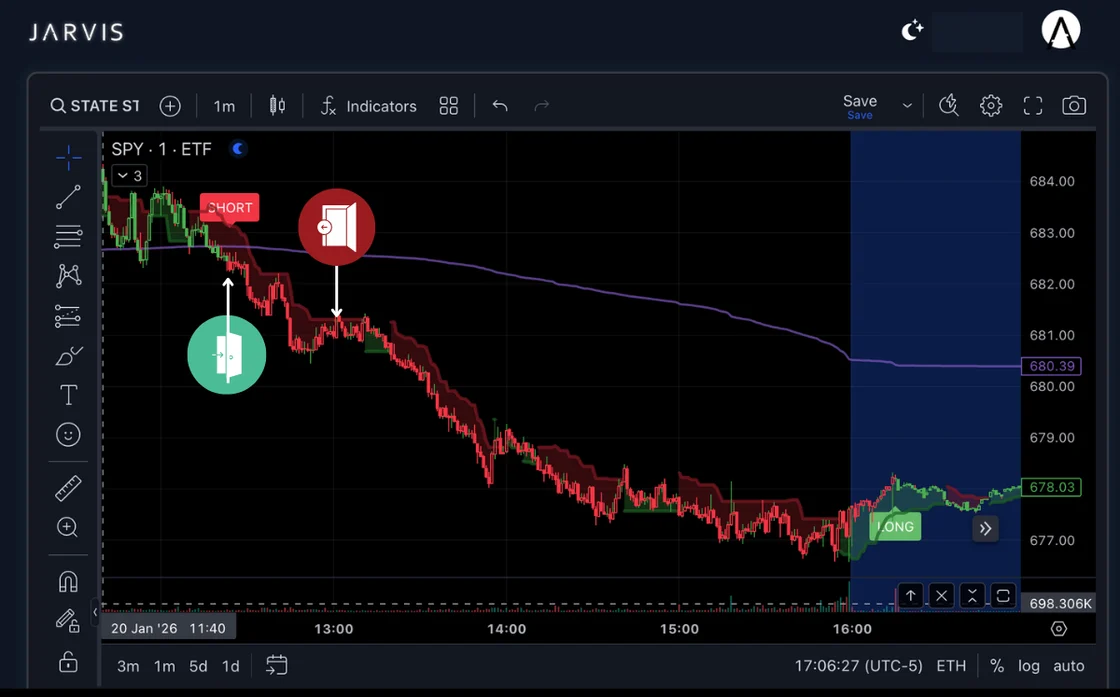Enter fullscreen chart mode
Viewport: 1120px width, 697px height.
[x=1033, y=106]
